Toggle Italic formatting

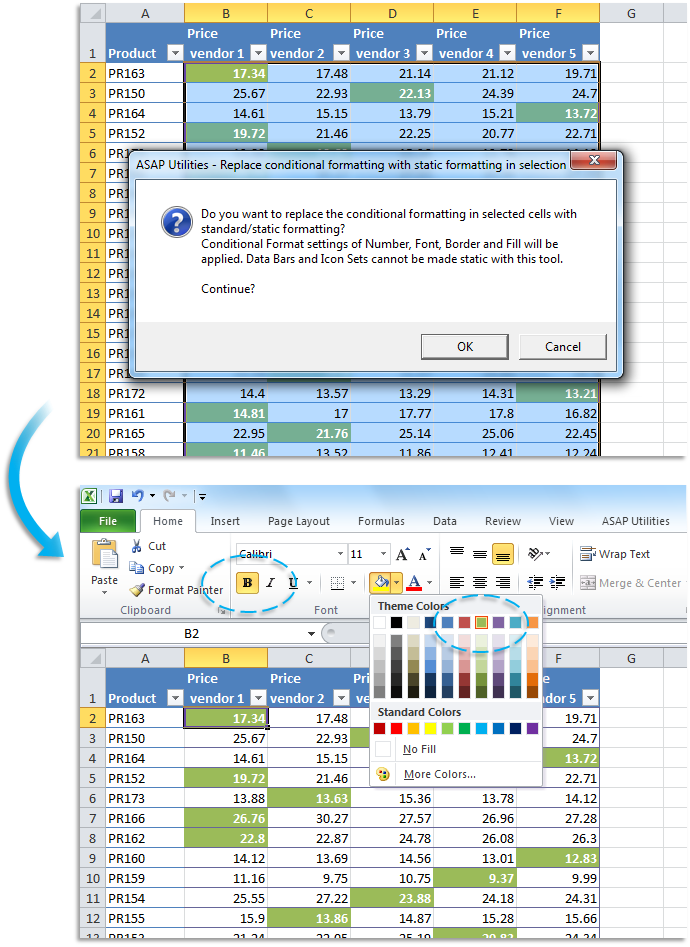271,583
